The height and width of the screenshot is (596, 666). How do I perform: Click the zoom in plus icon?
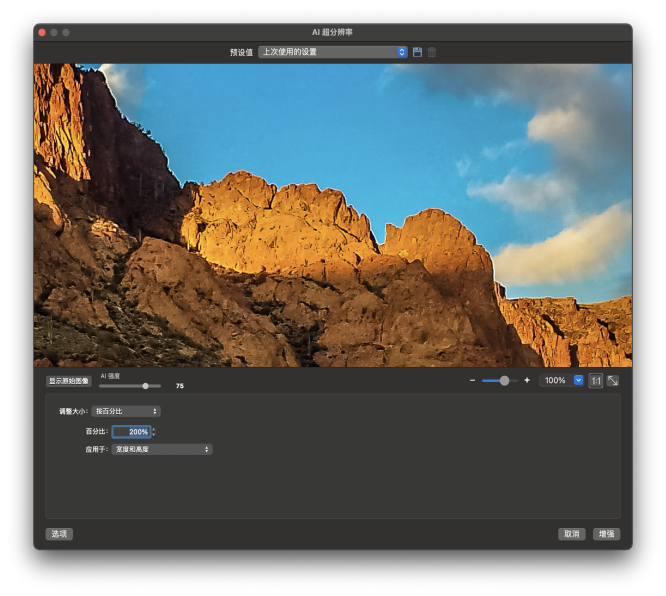click(527, 381)
